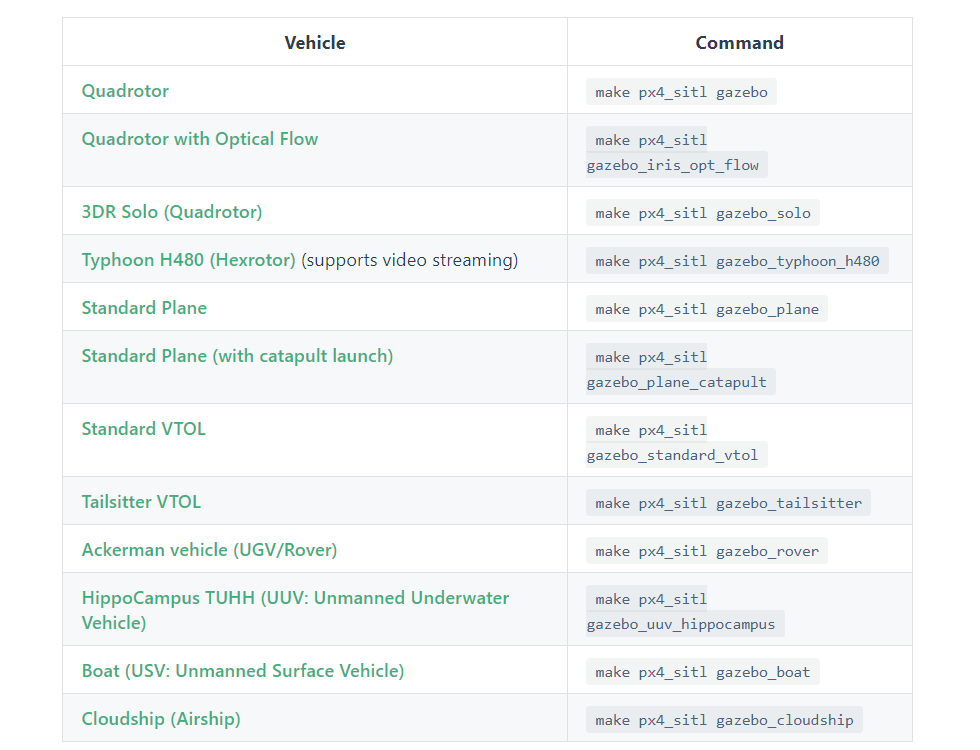980x750 pixels.
Task: Click the gazebo_boat command code
Action: tap(703, 672)
